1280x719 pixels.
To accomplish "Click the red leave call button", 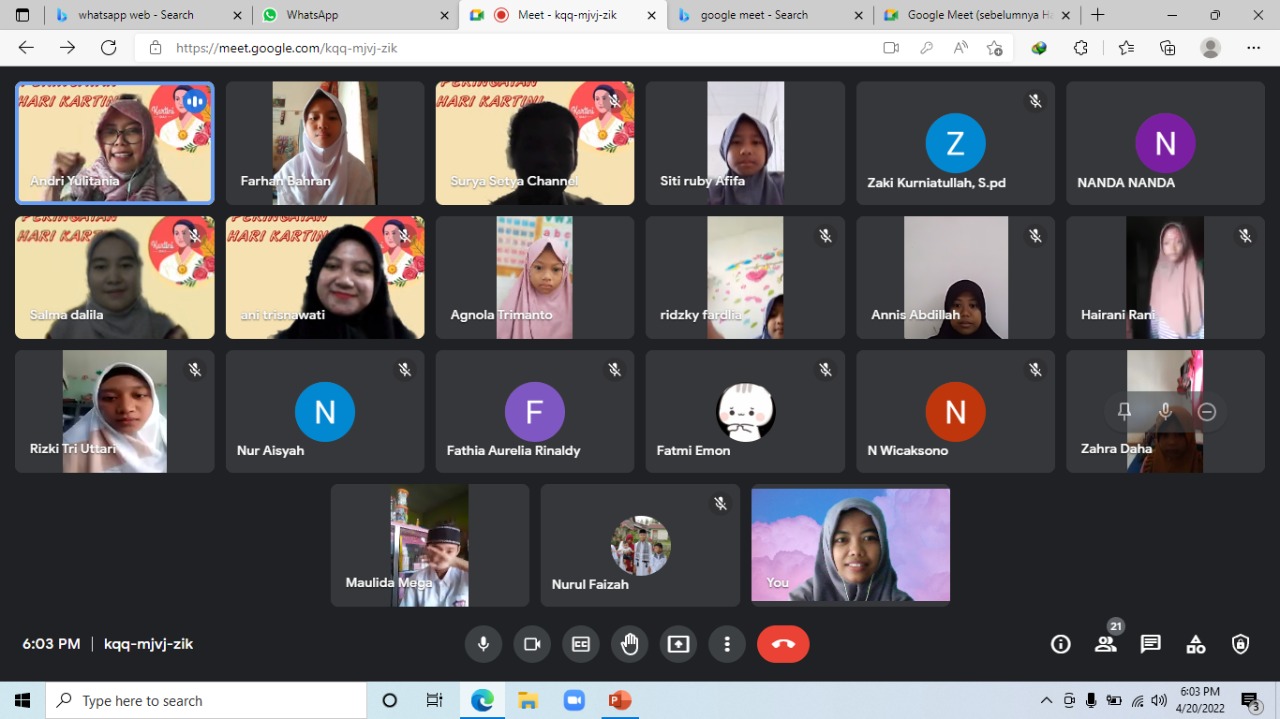I will pyautogui.click(x=783, y=644).
